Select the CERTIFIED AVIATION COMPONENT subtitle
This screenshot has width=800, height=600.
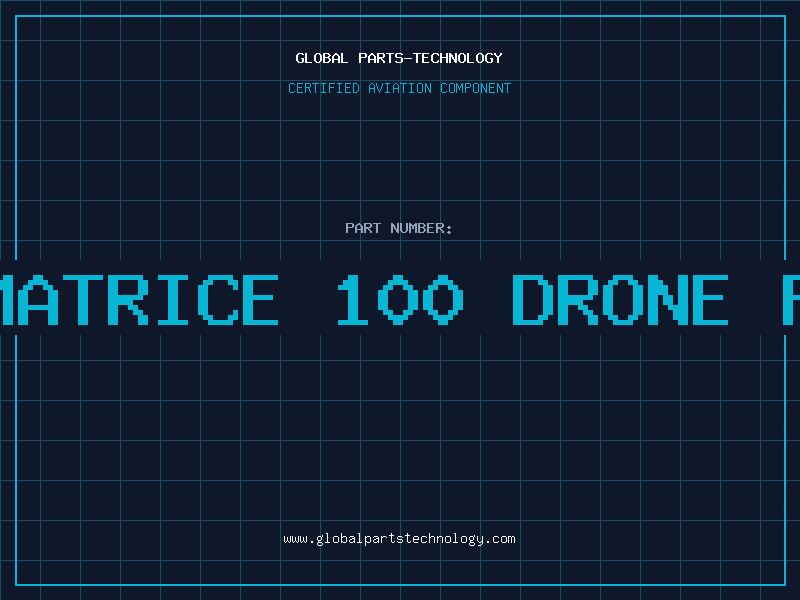pyautogui.click(x=399, y=88)
